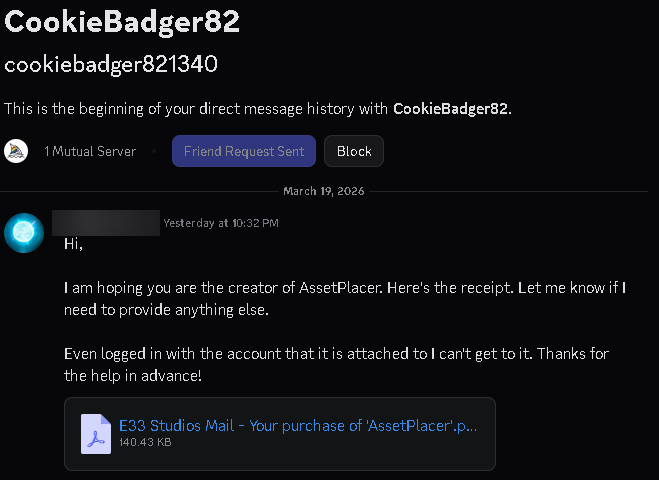The width and height of the screenshot is (659, 480).
Task: Click the message paragraph mentioning AssetPlacer's creator
Action: coord(344,298)
